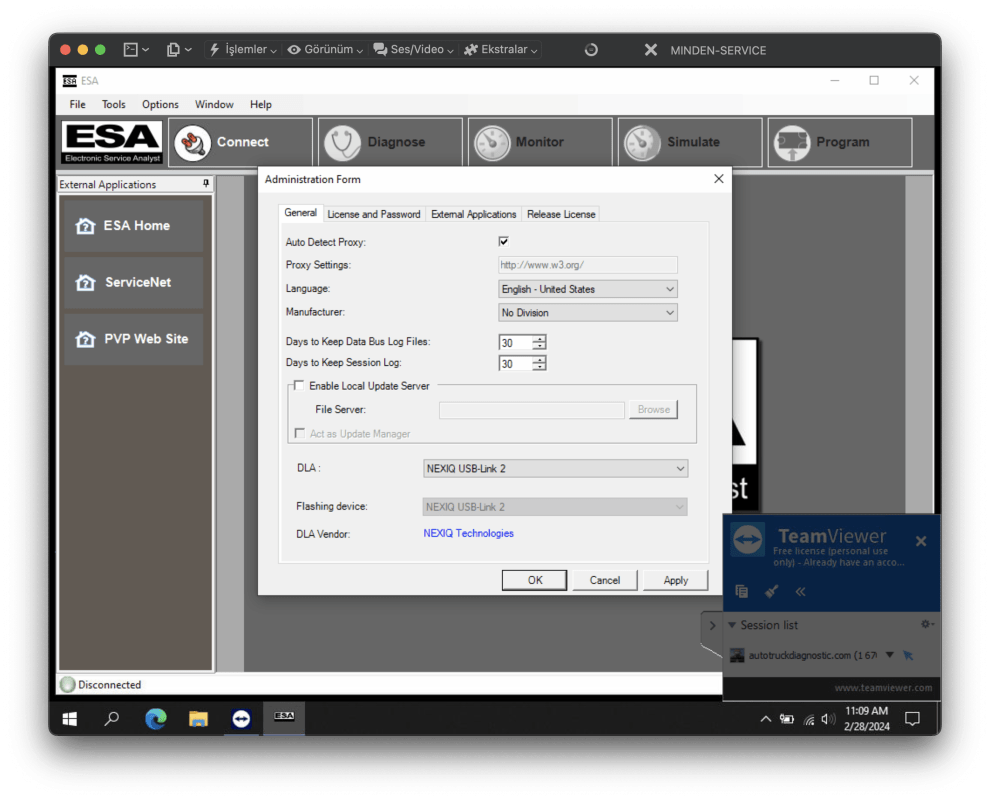Open PVP Web Site shortcut
990x800 pixels.
(x=134, y=339)
